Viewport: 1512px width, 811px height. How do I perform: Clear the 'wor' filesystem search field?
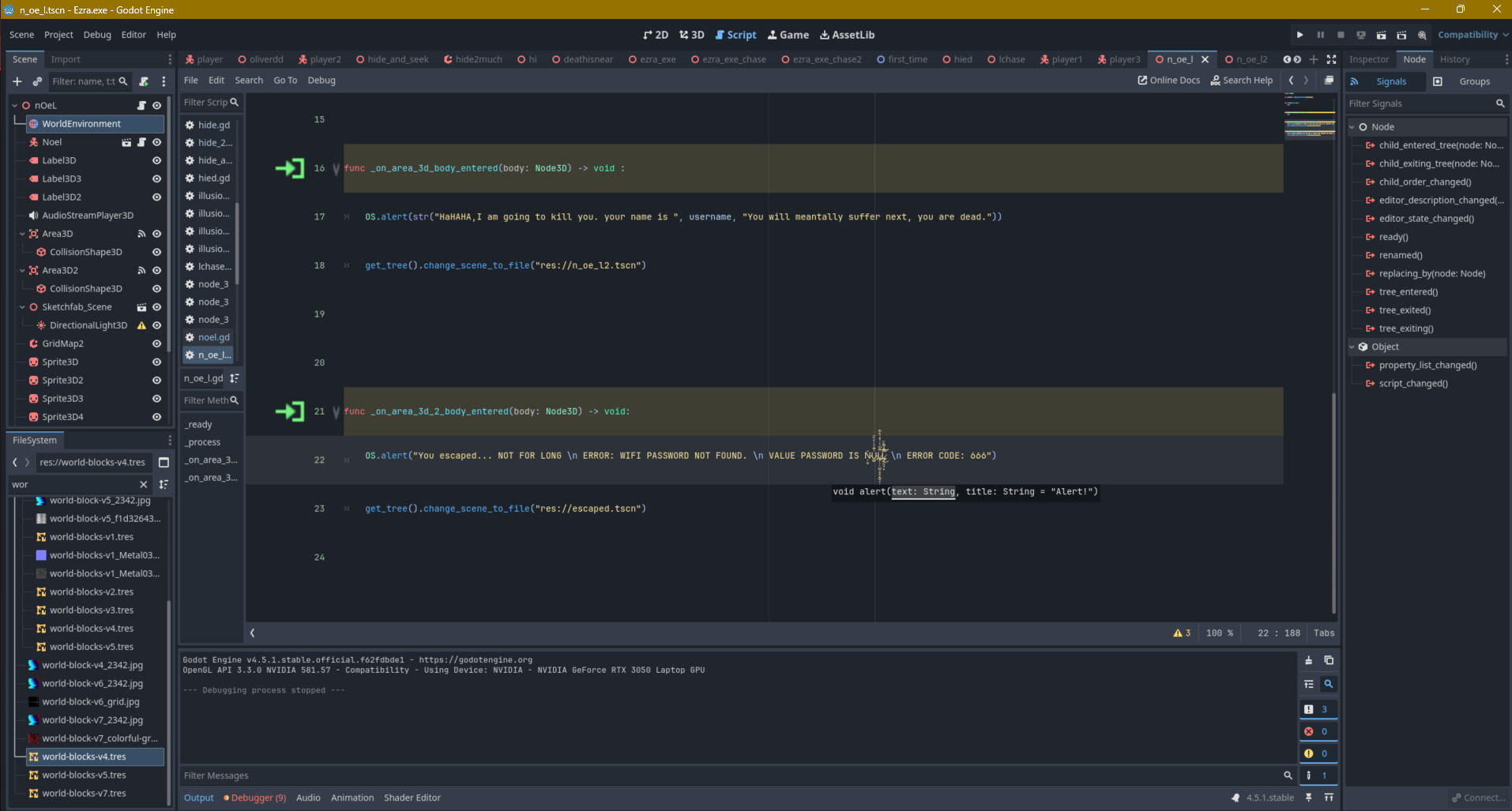[143, 484]
